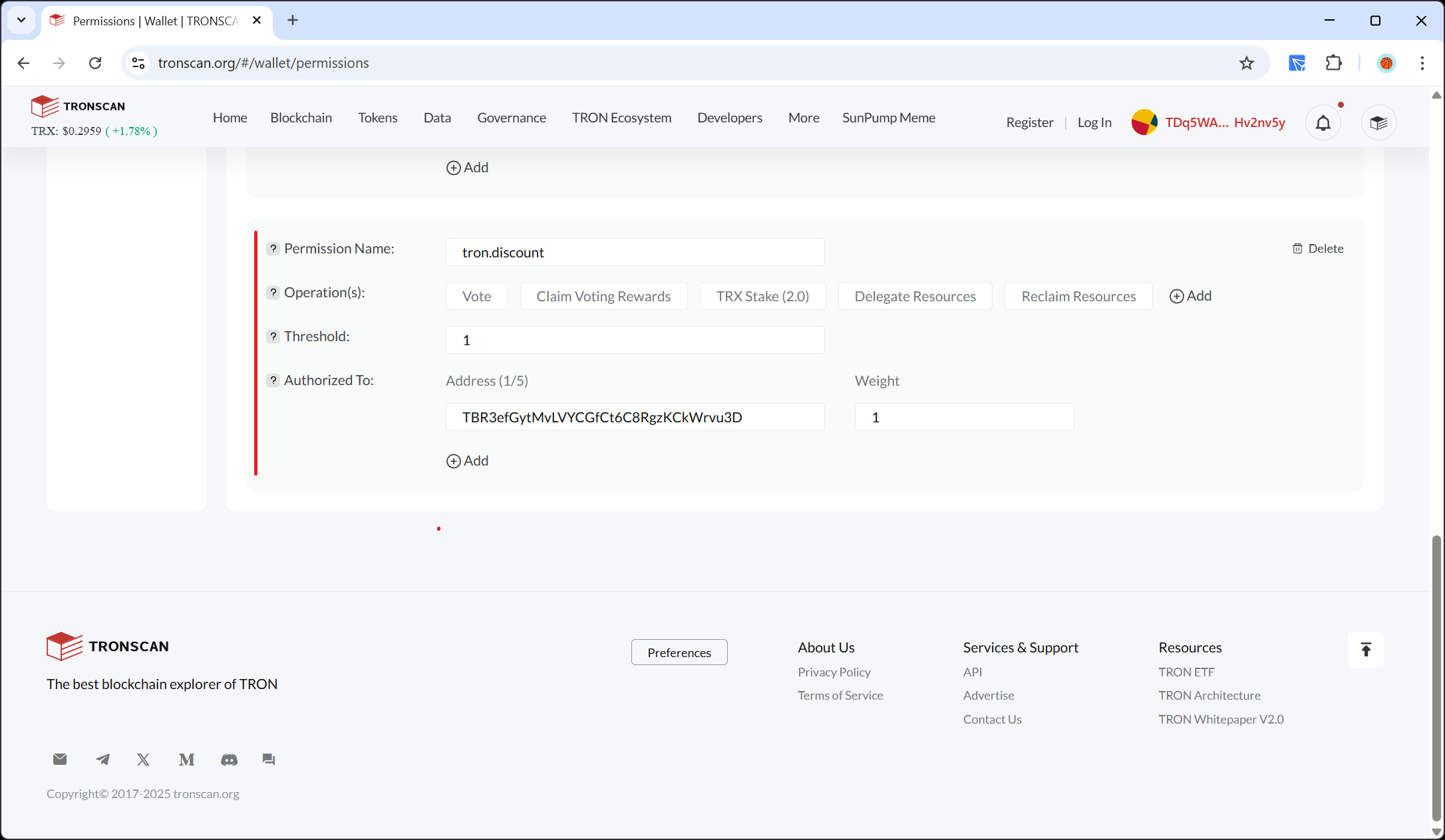
Task: Click the Operation(s) help question mark
Action: (x=273, y=293)
